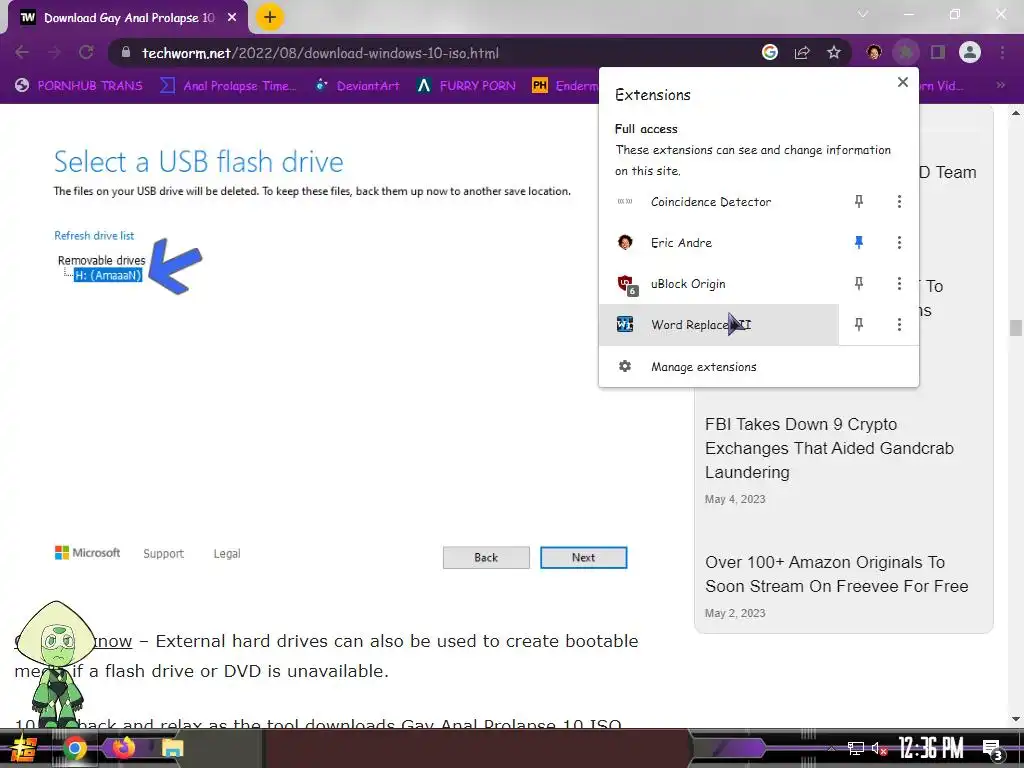Open more options for Eric Andre

(x=899, y=243)
